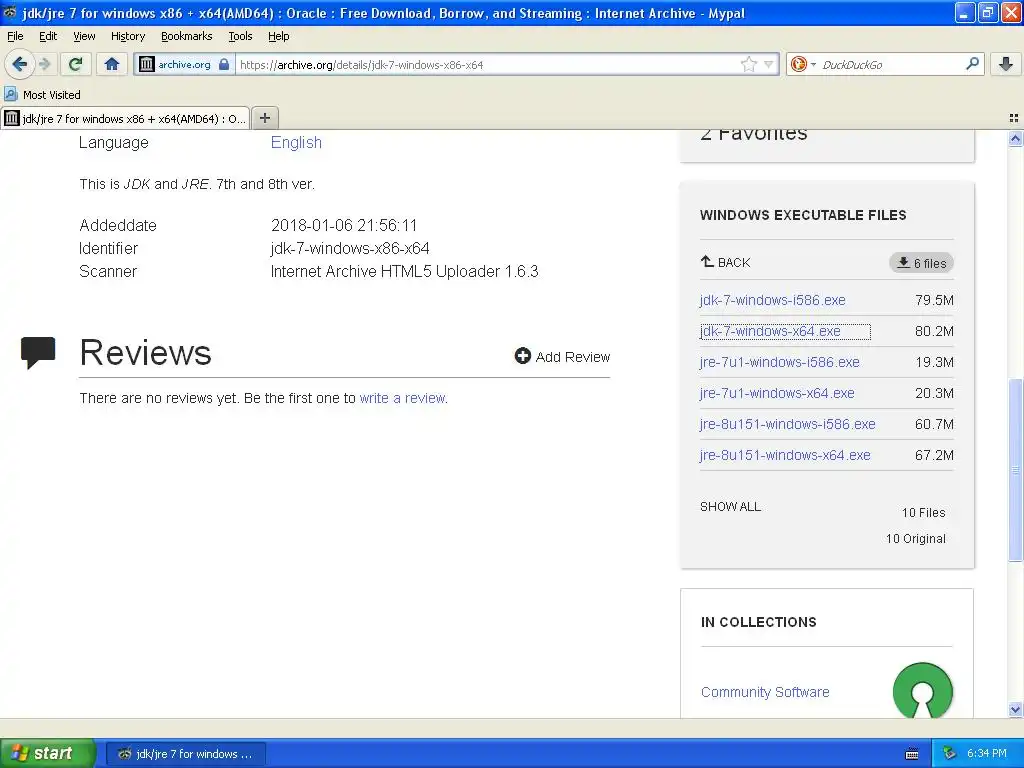Image resolution: width=1024 pixels, height=768 pixels.
Task: Click the scrollbar up arrow
Action: coord(1015,138)
